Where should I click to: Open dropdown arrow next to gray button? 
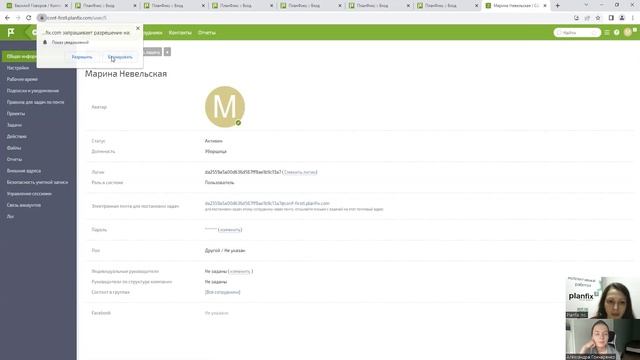[167, 52]
